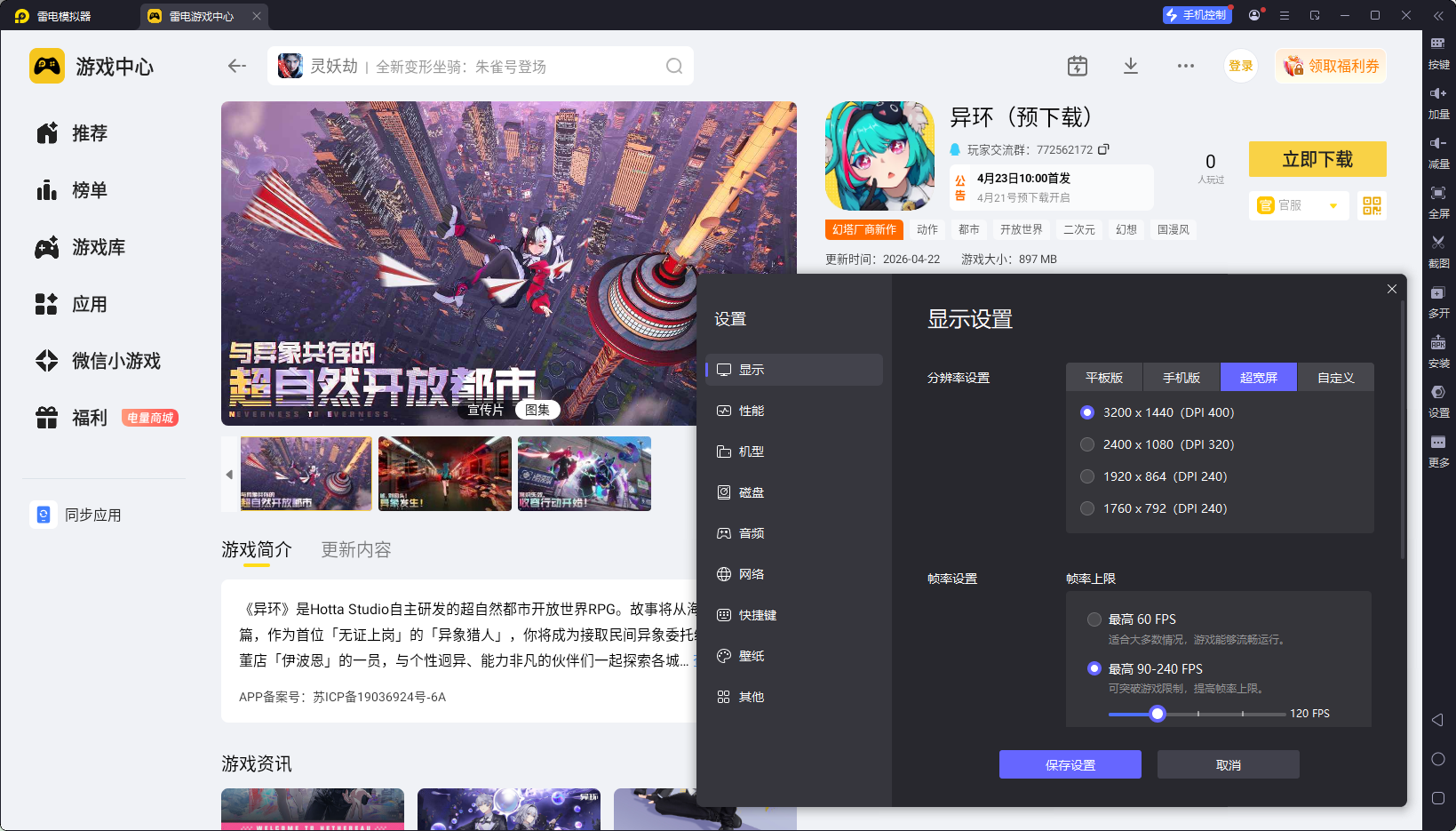Open the user account icon in the title bar
1456x831 pixels.
click(1254, 15)
